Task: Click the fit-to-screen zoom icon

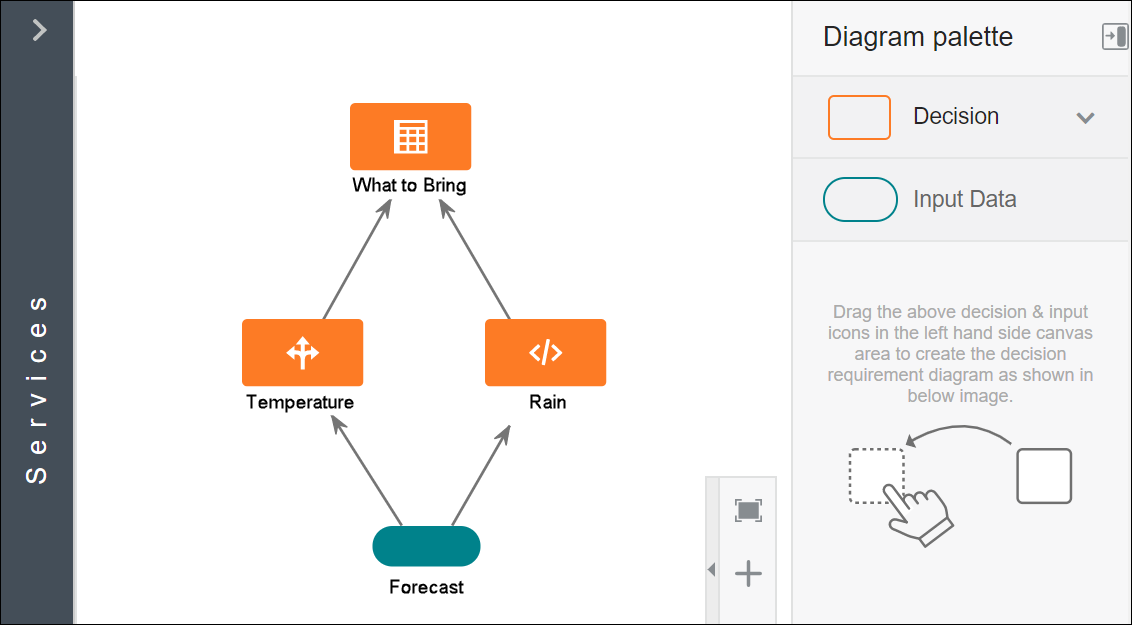Action: [x=748, y=510]
